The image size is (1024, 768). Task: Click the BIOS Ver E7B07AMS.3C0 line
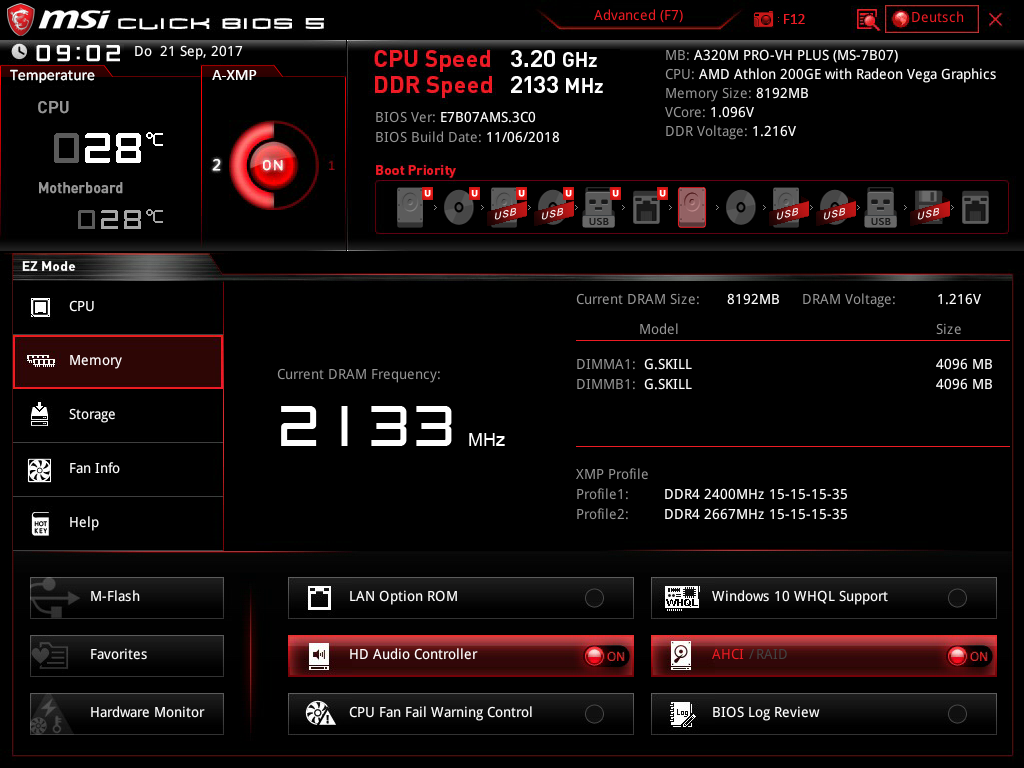click(x=455, y=118)
